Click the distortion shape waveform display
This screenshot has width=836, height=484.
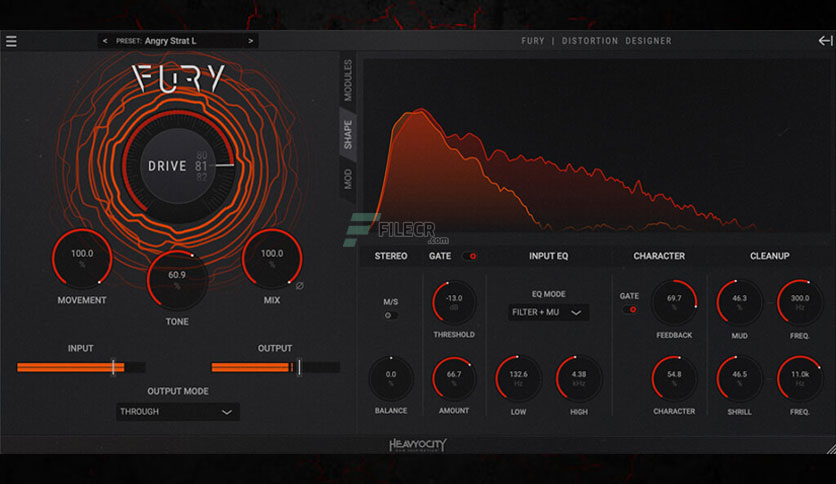click(597, 146)
